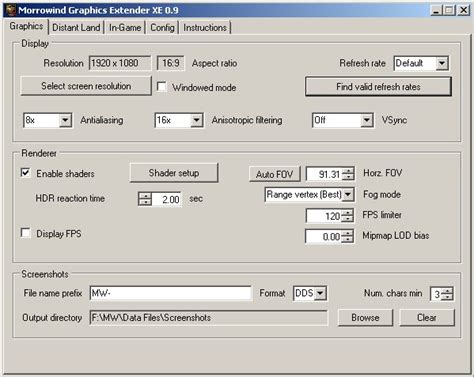This screenshot has height=377, width=474.
Task: Click the FPS limiter value field
Action: click(x=324, y=216)
